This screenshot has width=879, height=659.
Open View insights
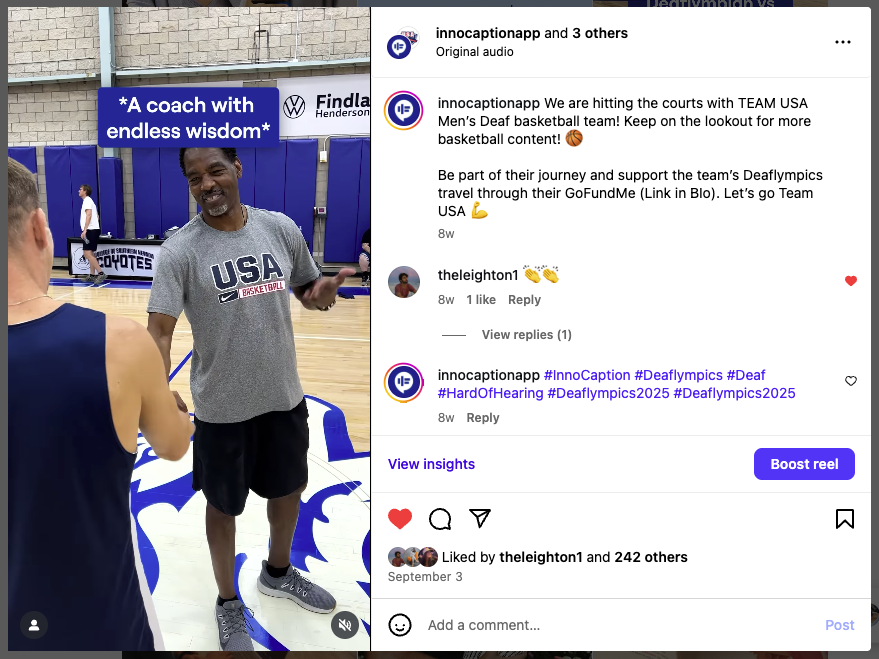(x=431, y=463)
